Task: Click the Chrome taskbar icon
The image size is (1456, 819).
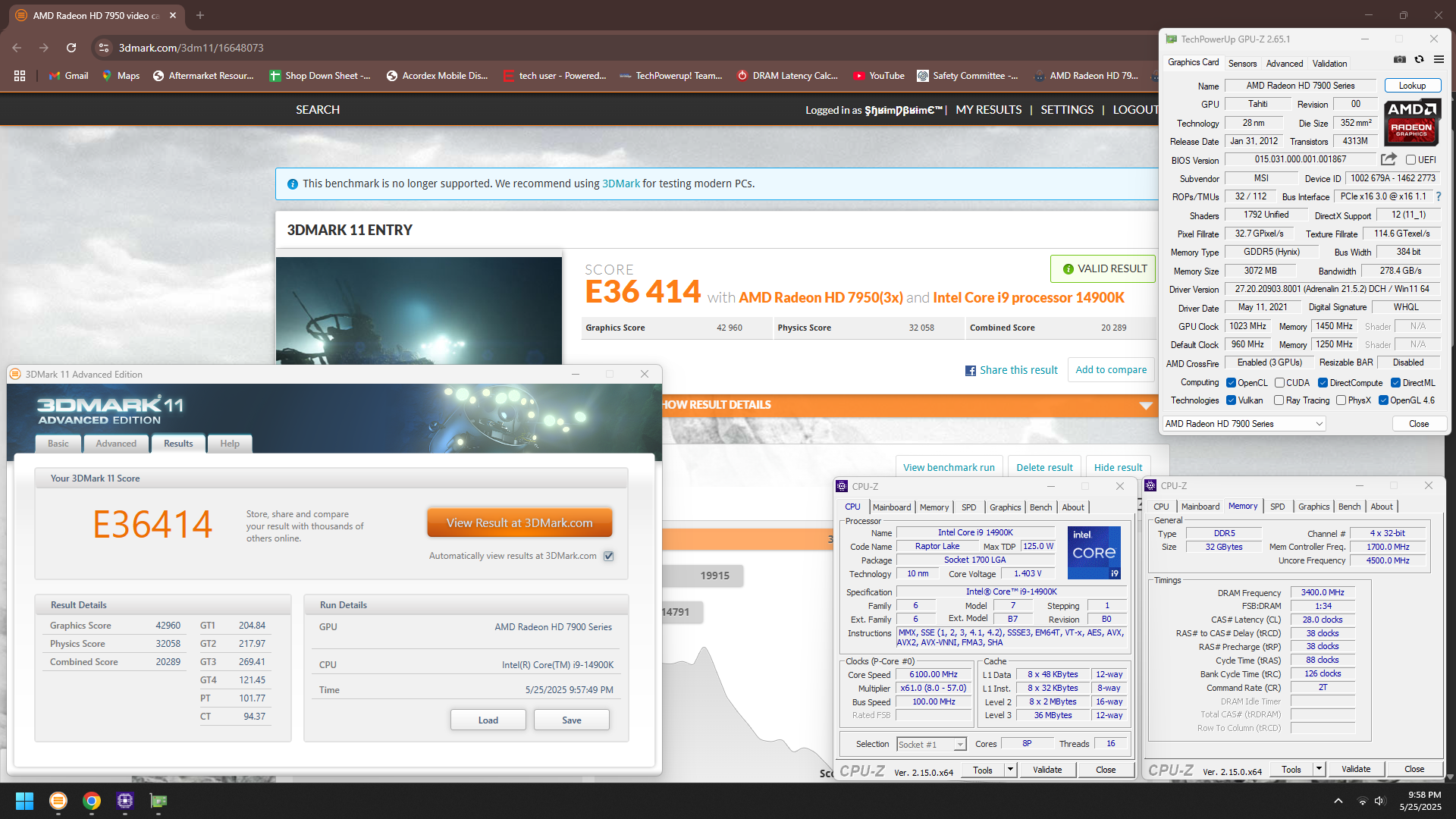Action: point(92,801)
